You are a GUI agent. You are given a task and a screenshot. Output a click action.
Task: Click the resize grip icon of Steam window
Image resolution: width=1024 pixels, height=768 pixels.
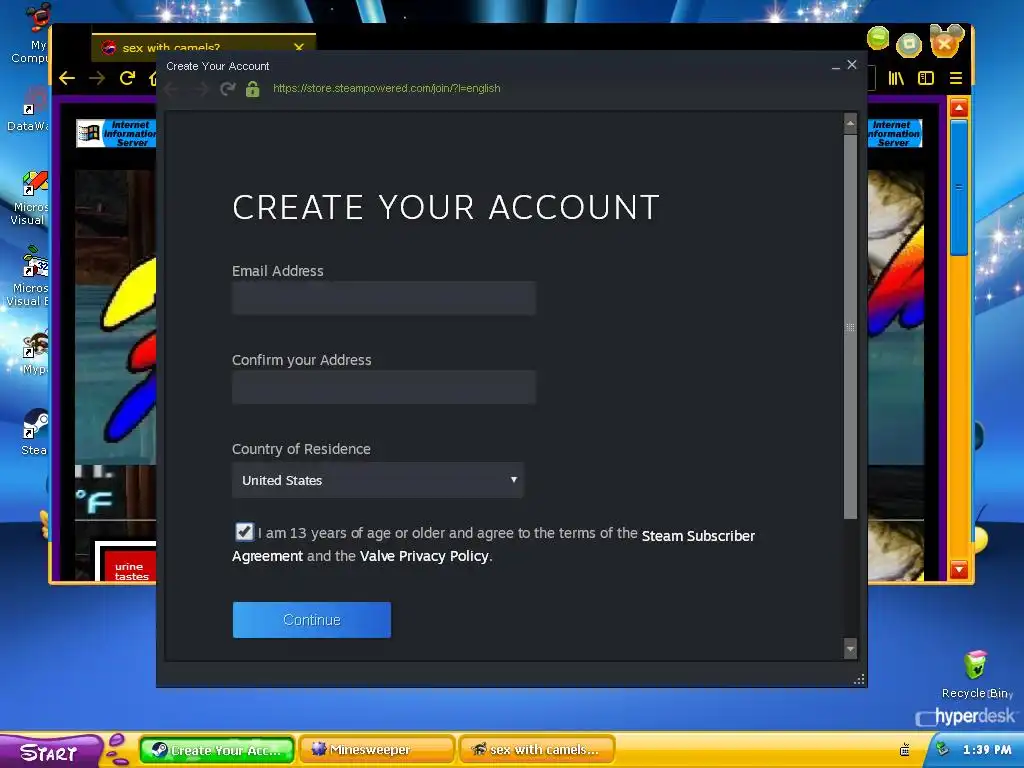(x=859, y=679)
